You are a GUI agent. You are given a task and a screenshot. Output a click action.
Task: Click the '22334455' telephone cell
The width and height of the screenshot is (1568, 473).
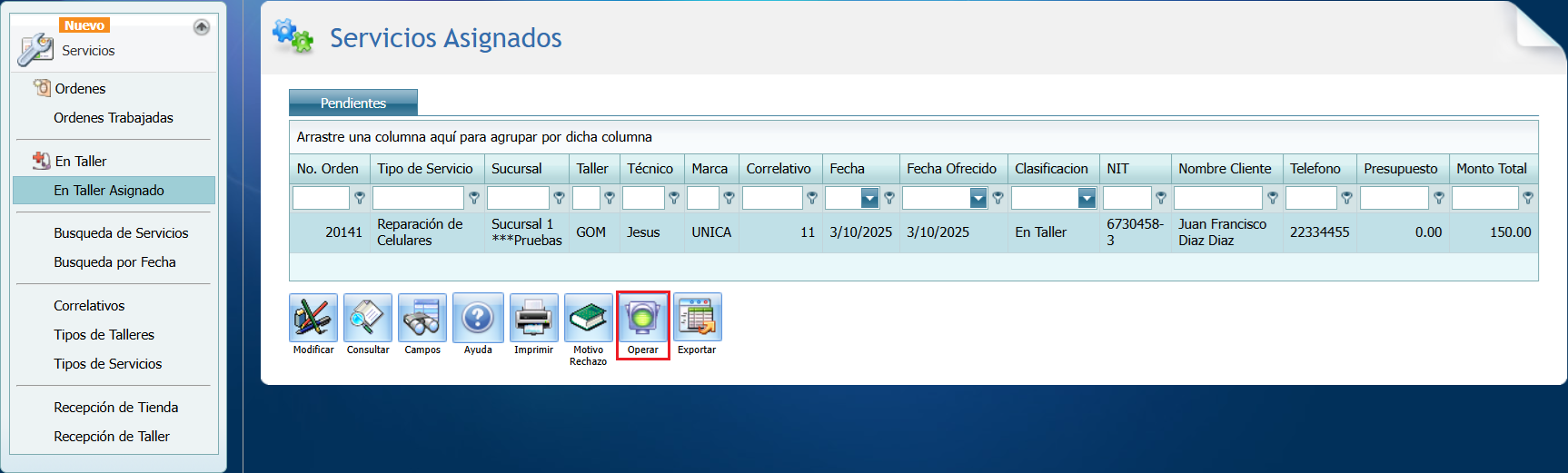click(1319, 232)
